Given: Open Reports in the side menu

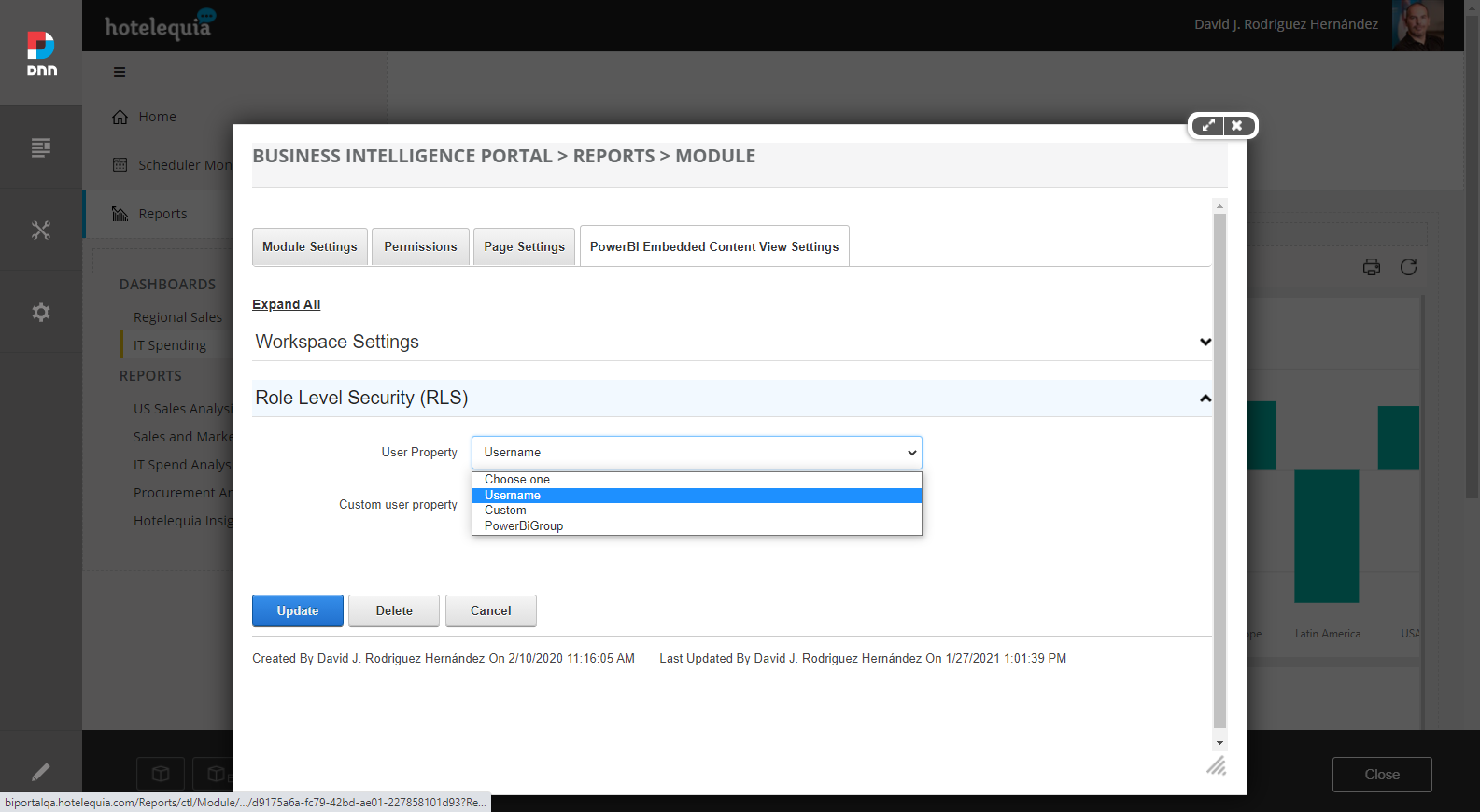Looking at the screenshot, I should (x=162, y=214).
